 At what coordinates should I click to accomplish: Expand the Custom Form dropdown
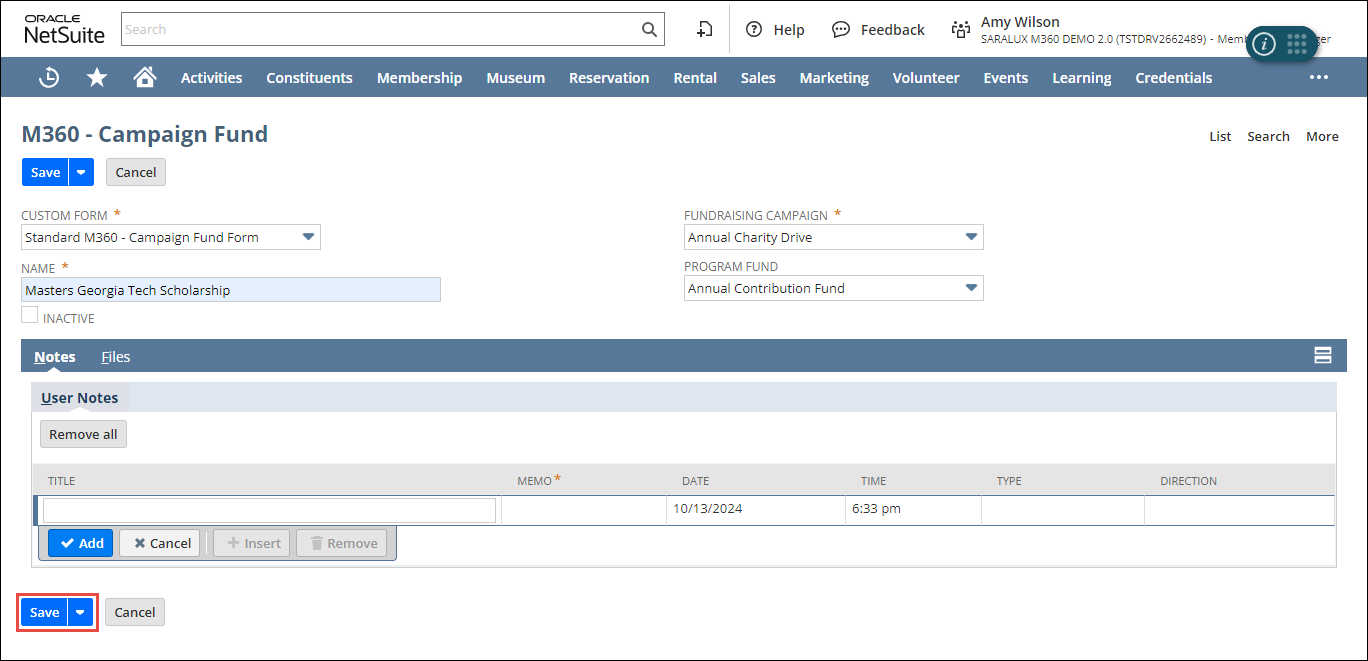coord(309,237)
